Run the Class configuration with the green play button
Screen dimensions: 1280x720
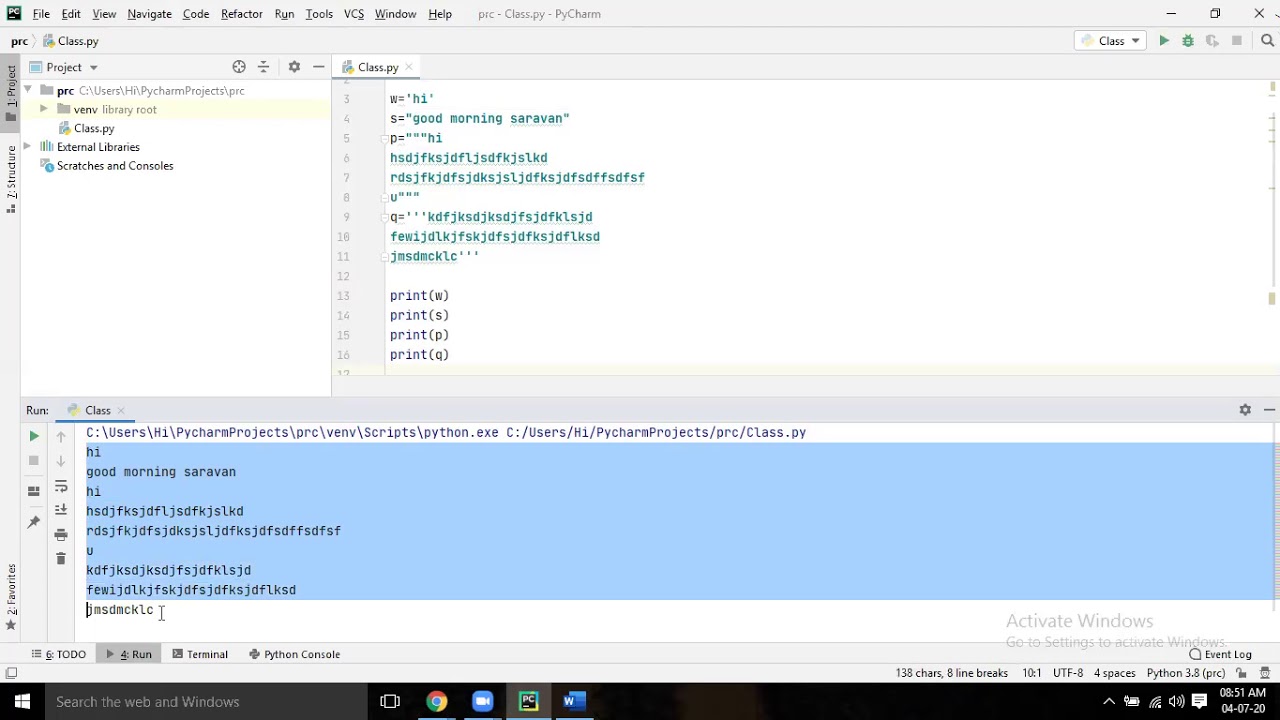click(x=1164, y=41)
